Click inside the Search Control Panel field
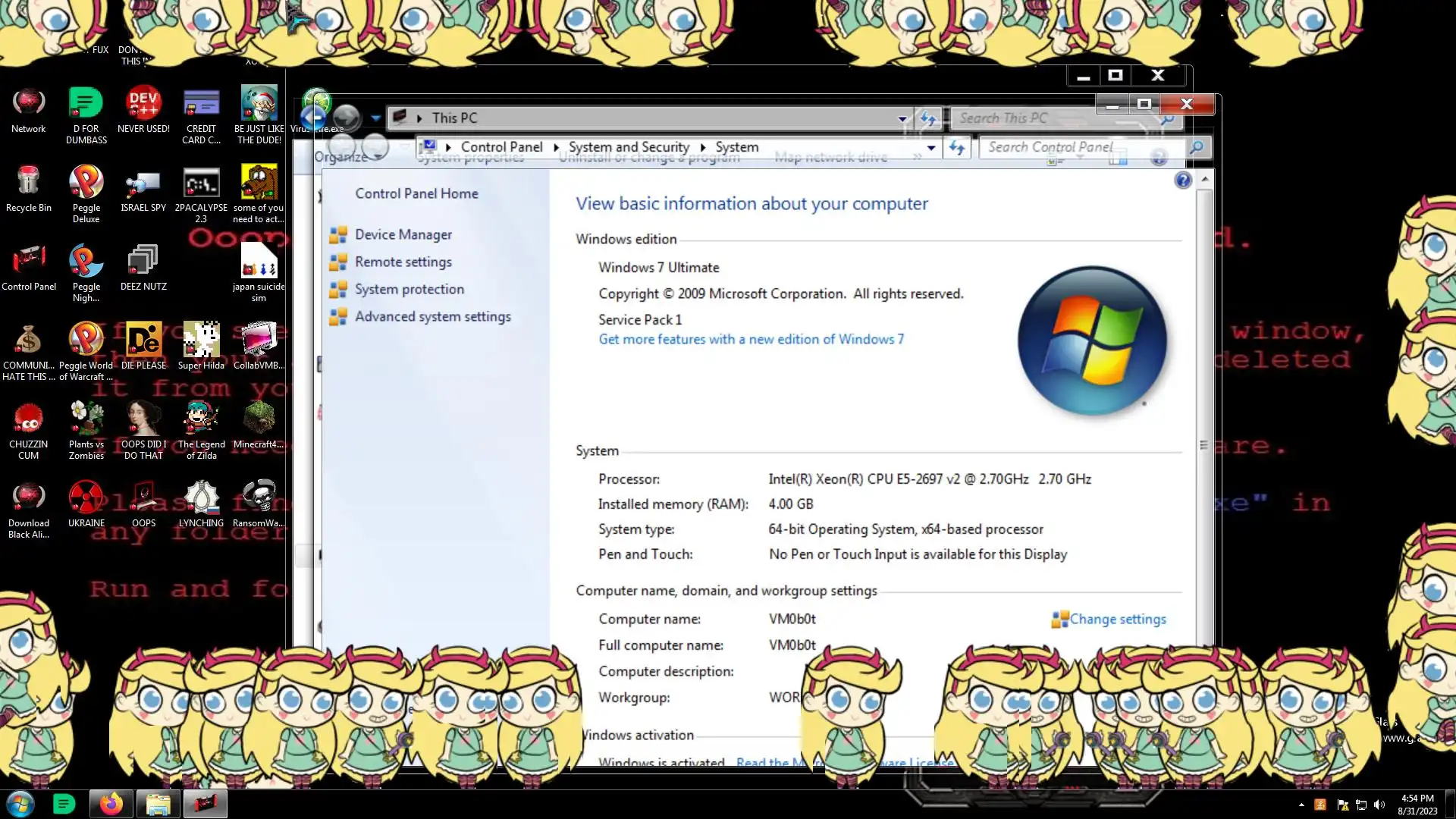1456x819 pixels. tap(1077, 147)
